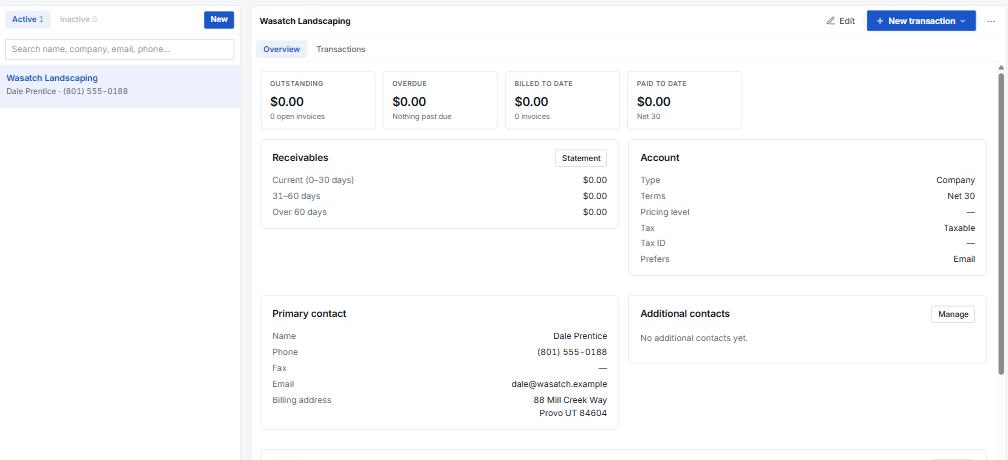The width and height of the screenshot is (1008, 460).
Task: Click the Tax ID label
Action: [652, 243]
